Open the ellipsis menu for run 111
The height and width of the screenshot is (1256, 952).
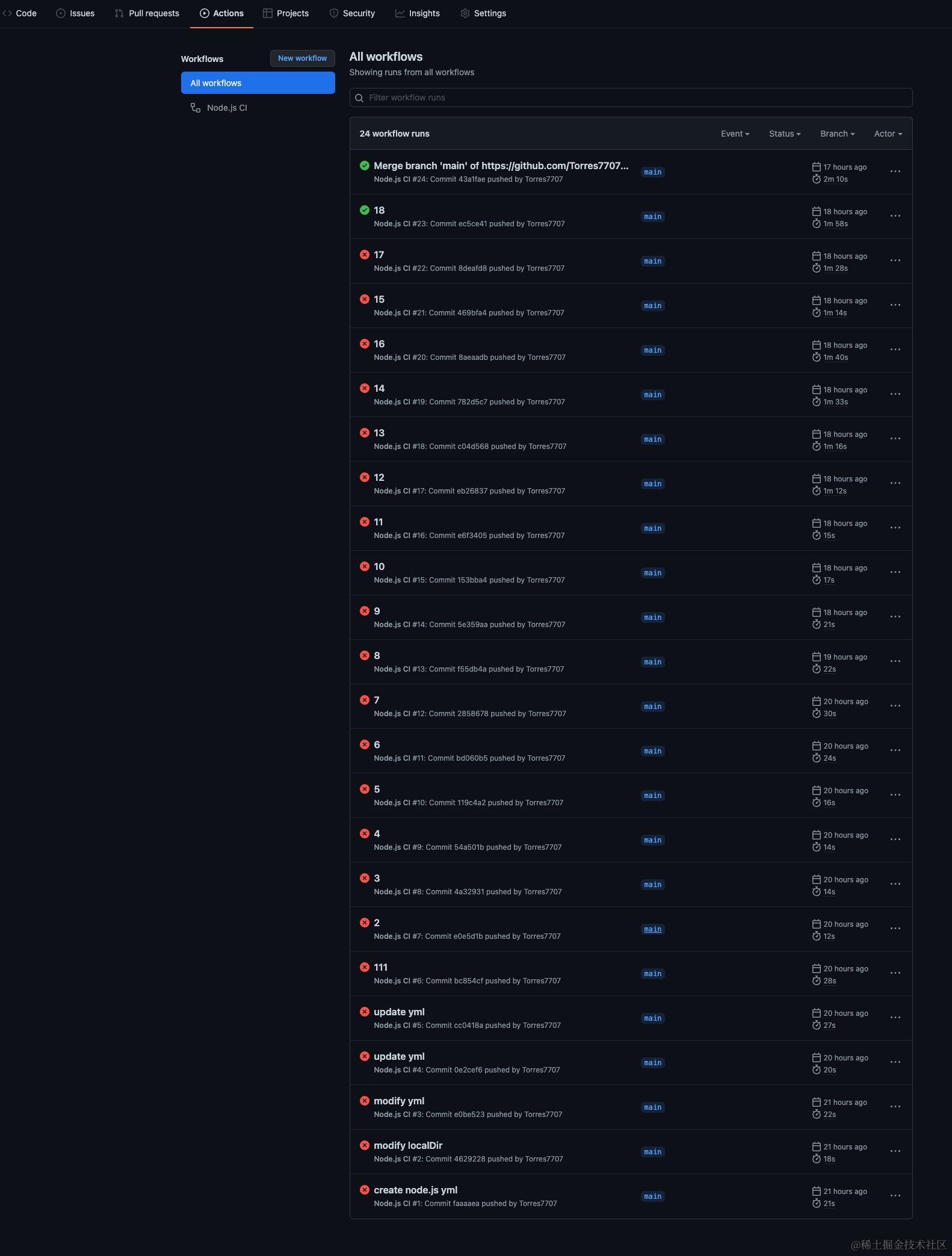click(895, 973)
